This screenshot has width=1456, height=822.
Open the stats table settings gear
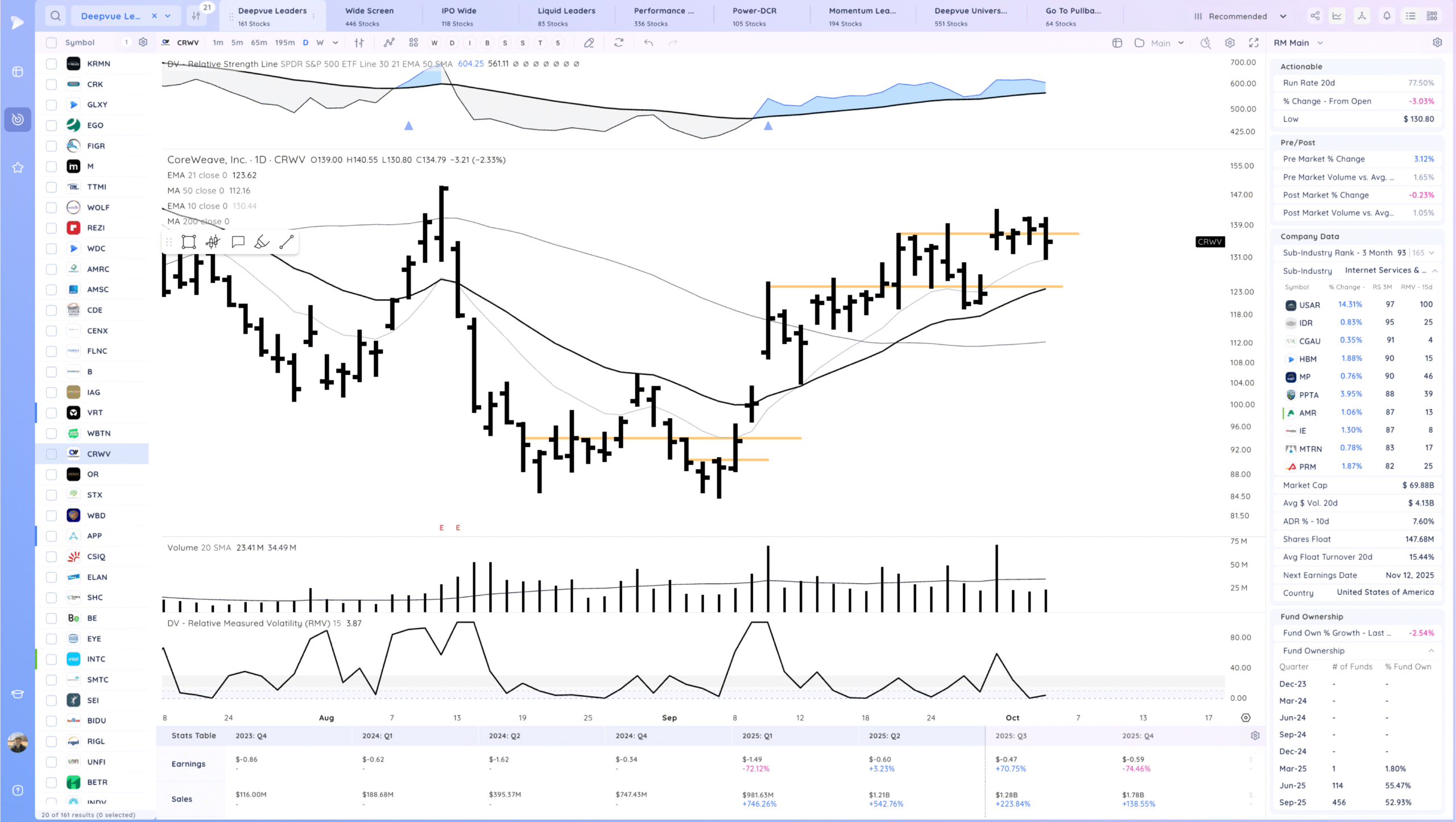[1255, 736]
